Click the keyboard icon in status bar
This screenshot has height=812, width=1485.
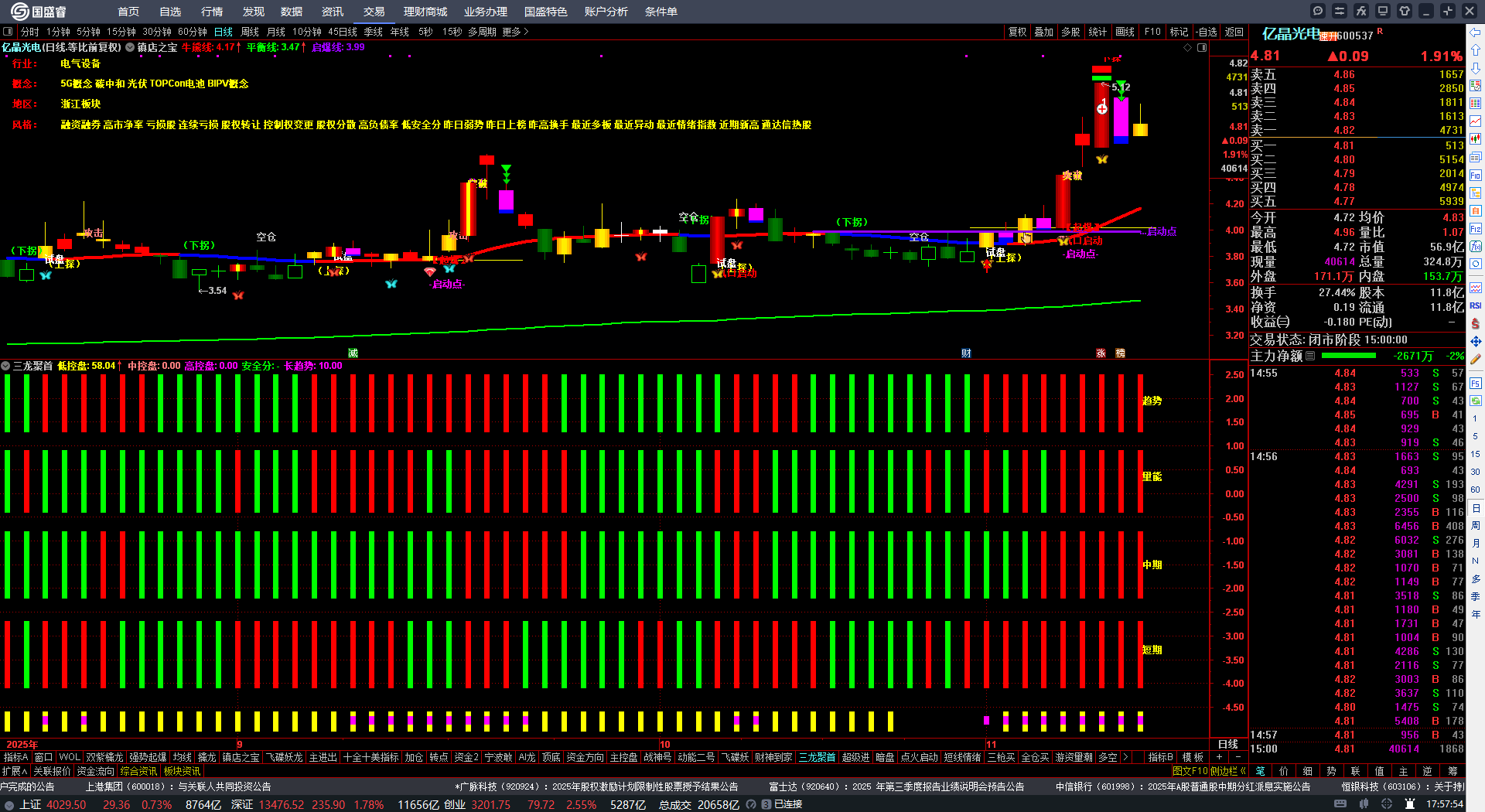1340,804
